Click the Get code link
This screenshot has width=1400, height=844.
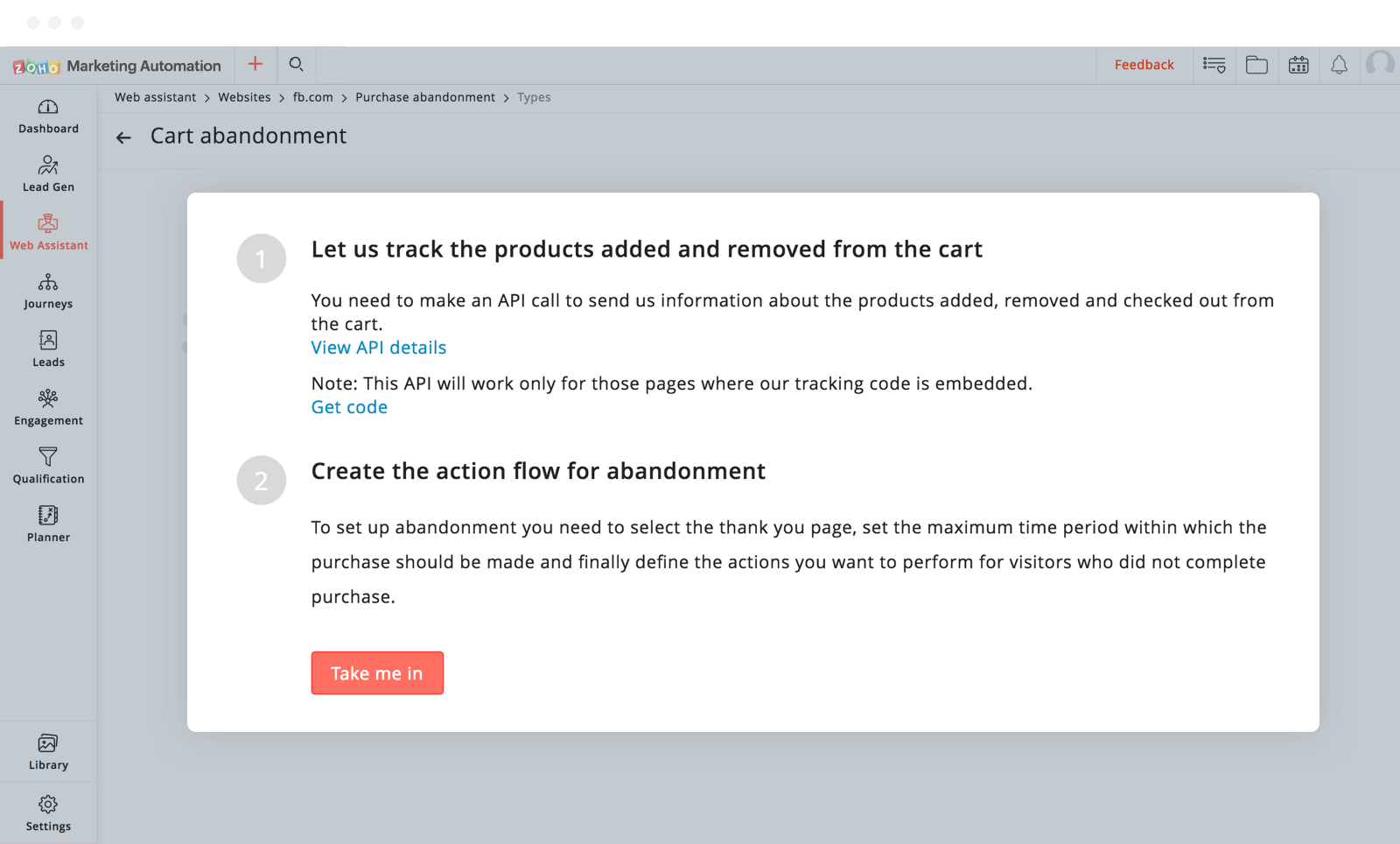tap(349, 407)
